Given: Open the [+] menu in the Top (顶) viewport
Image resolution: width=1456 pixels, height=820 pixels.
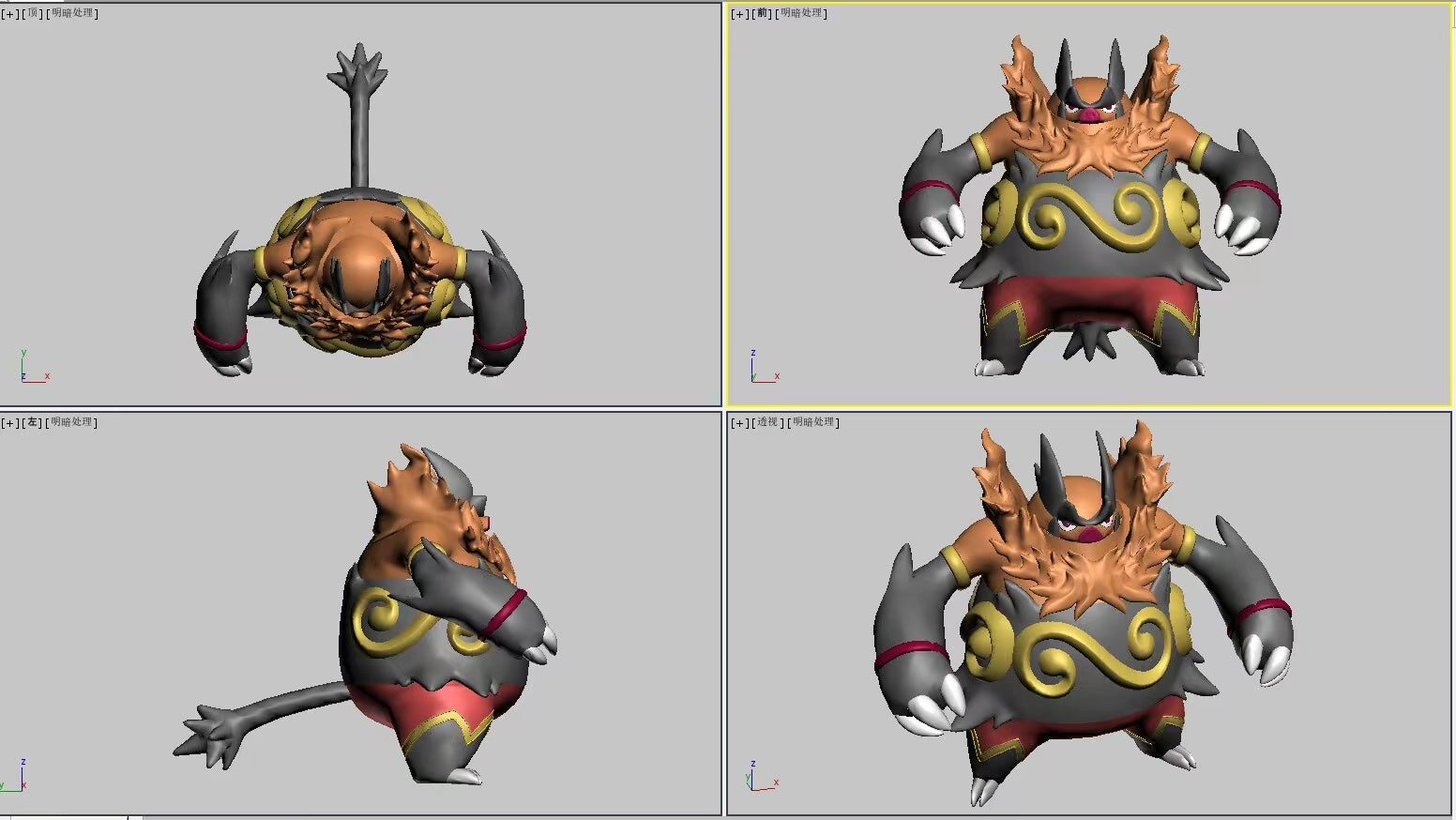Looking at the screenshot, I should click(x=9, y=13).
